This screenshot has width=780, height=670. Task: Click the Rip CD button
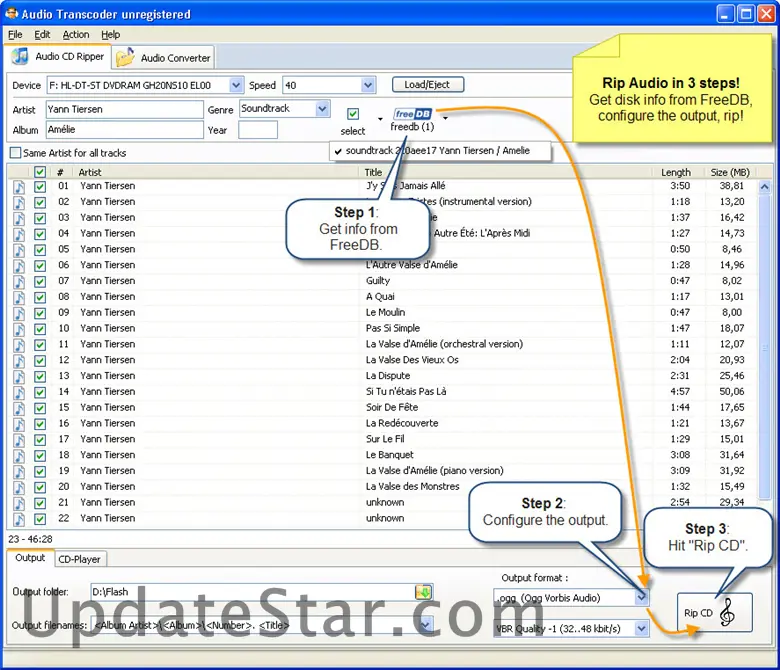714,612
